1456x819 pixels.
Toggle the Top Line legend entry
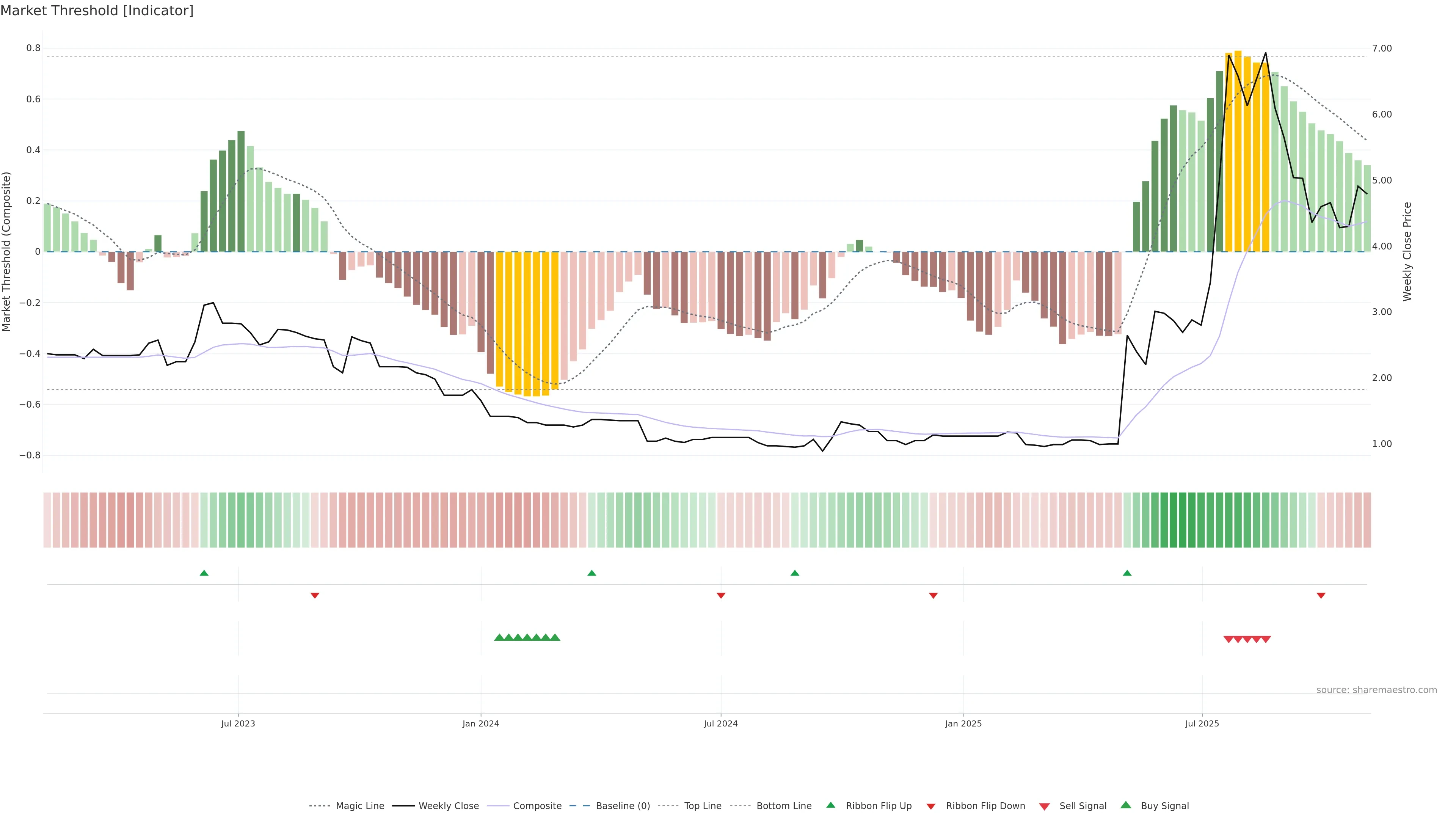tap(703, 806)
